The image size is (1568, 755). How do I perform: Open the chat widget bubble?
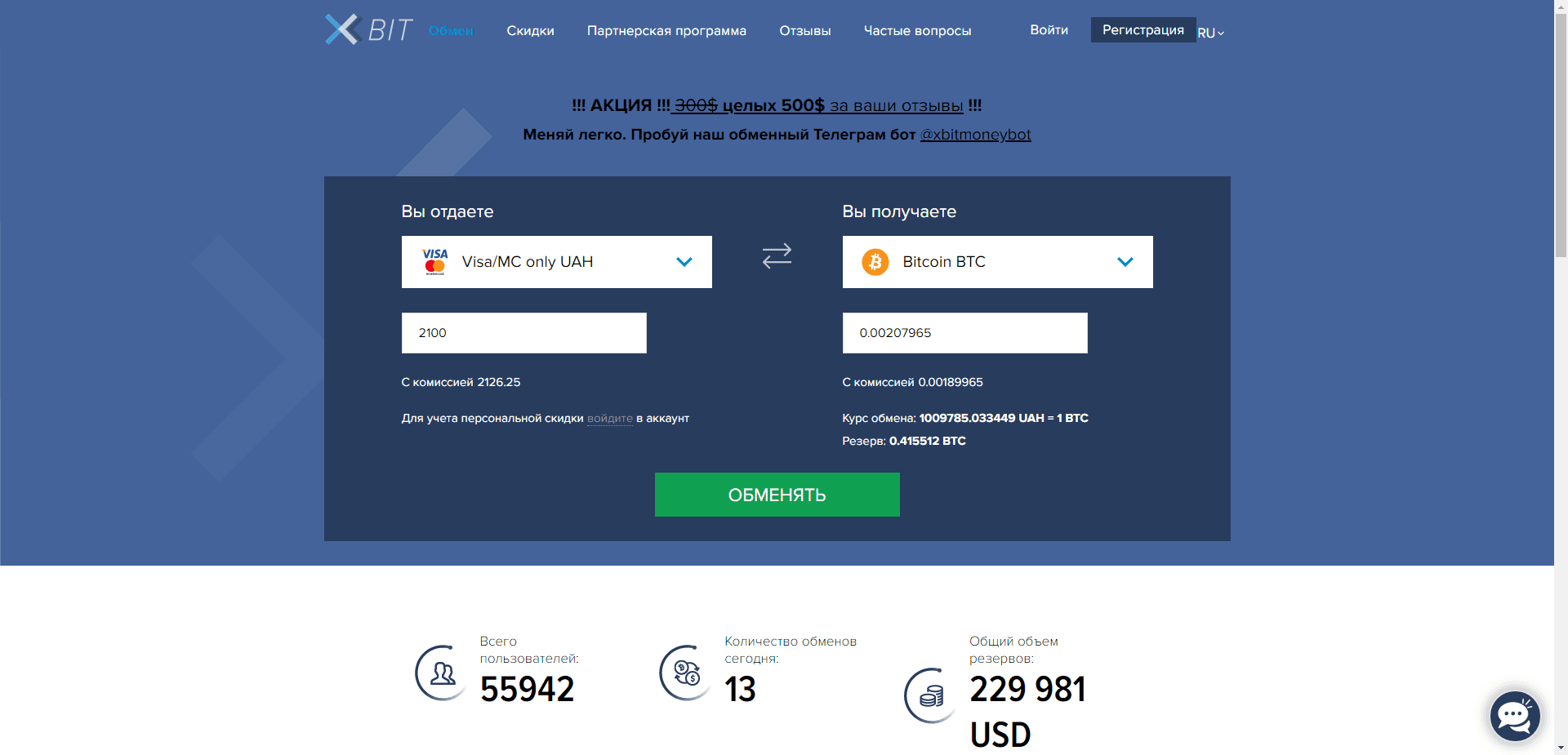click(1514, 716)
